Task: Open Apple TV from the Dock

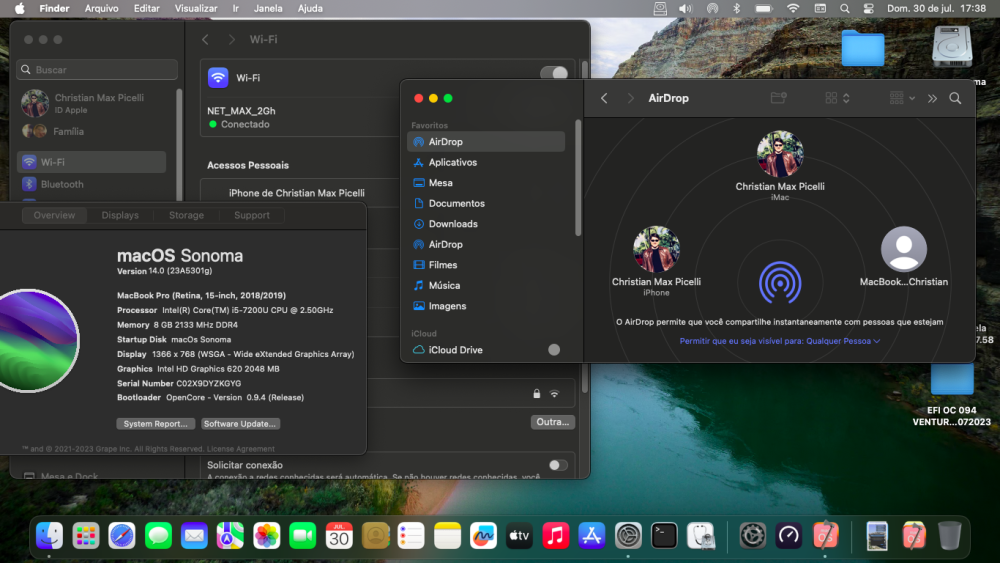Action: 519,536
